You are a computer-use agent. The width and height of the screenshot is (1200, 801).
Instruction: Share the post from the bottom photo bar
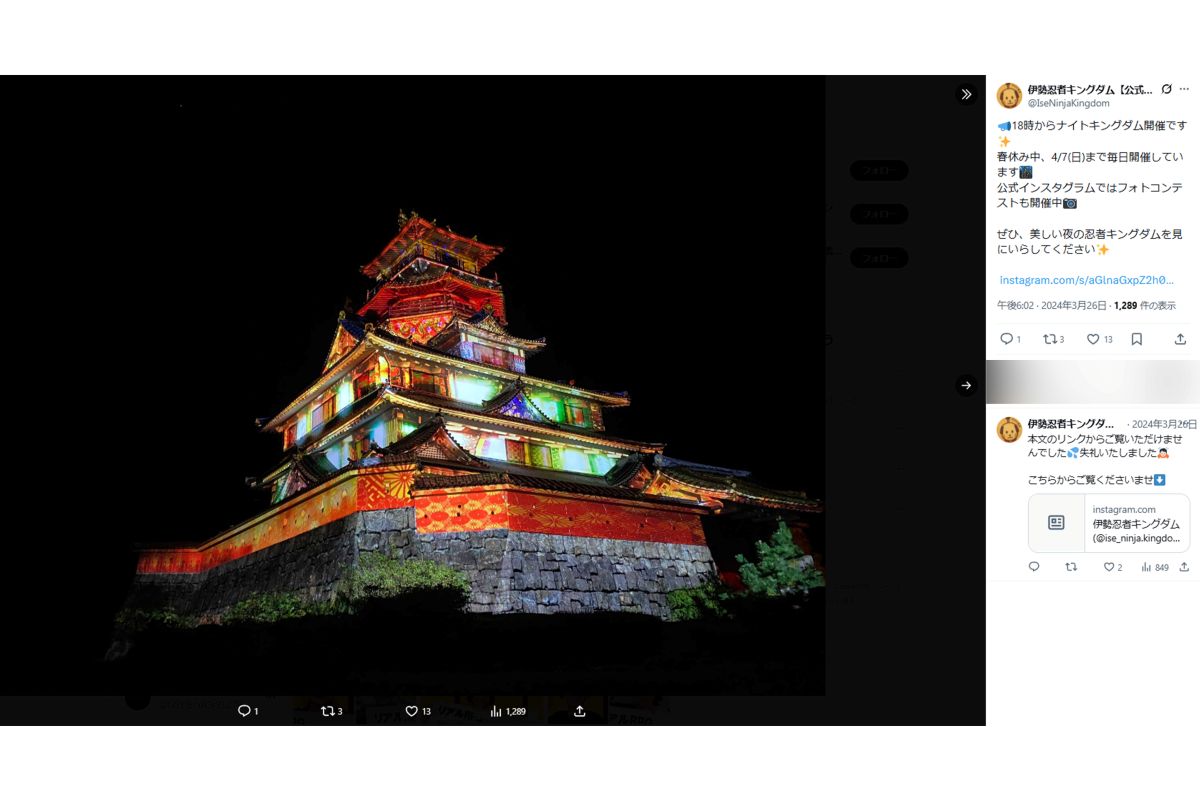pyautogui.click(x=579, y=711)
